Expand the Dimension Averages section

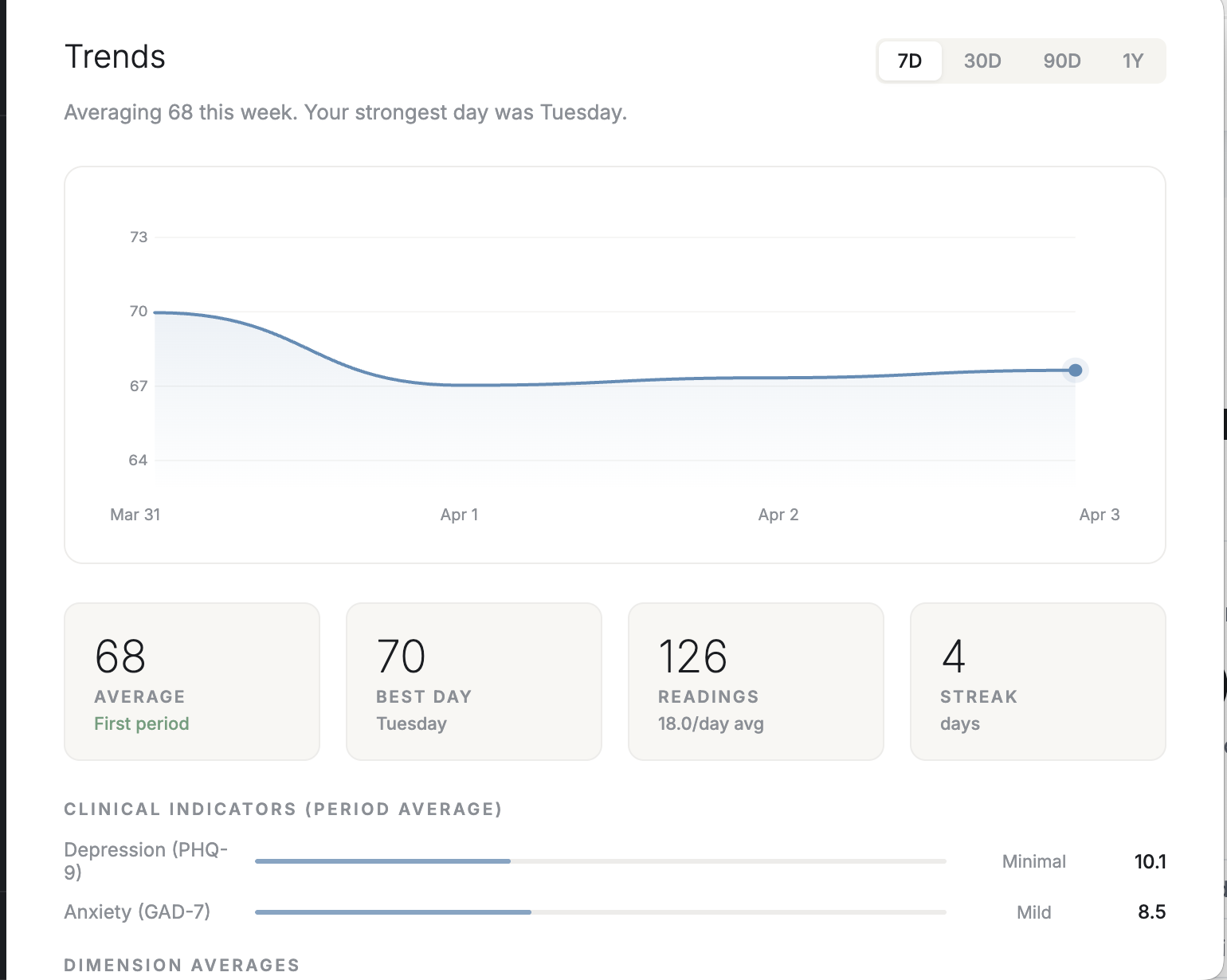(182, 964)
